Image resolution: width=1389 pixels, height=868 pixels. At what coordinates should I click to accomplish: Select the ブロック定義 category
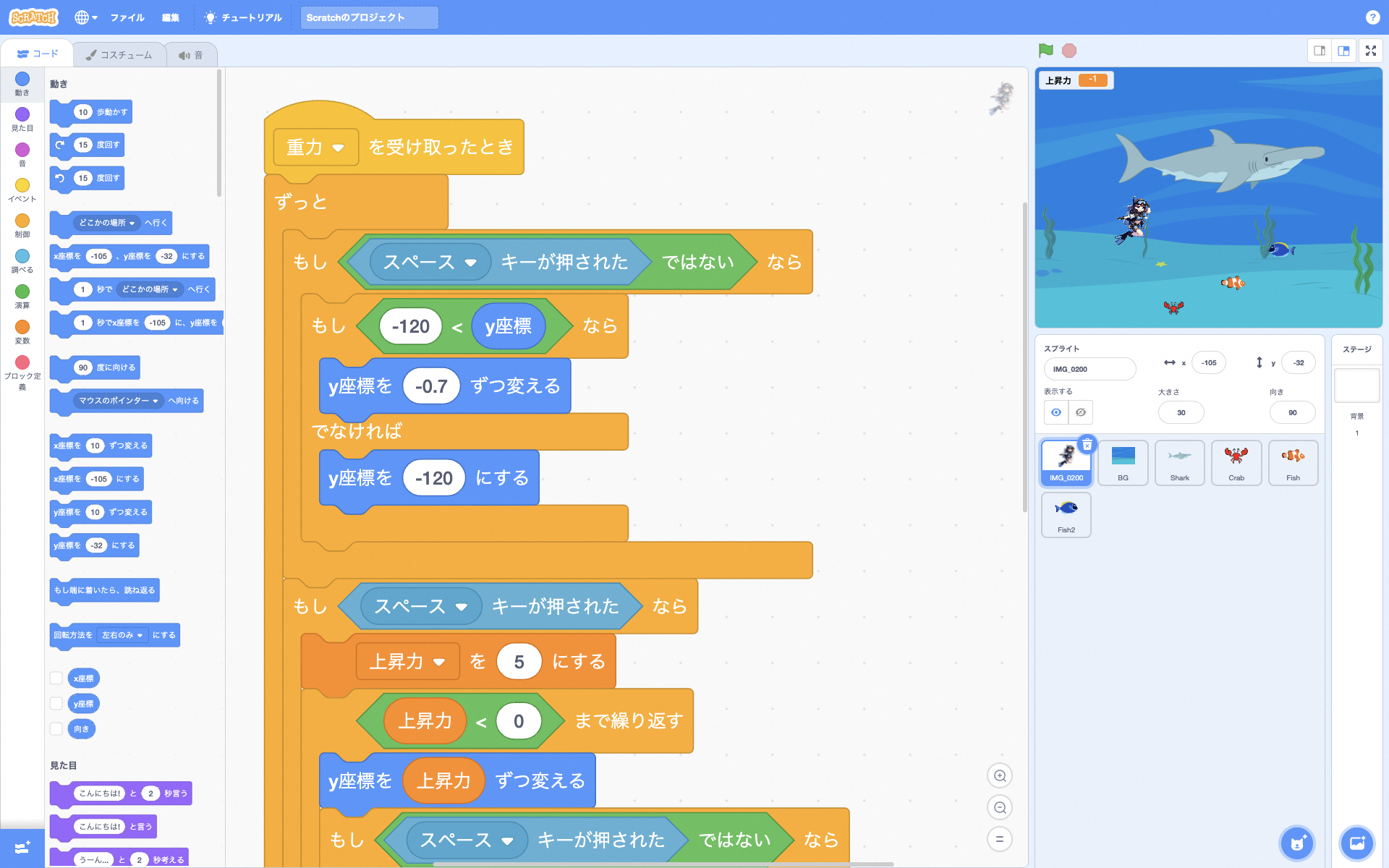pyautogui.click(x=22, y=372)
